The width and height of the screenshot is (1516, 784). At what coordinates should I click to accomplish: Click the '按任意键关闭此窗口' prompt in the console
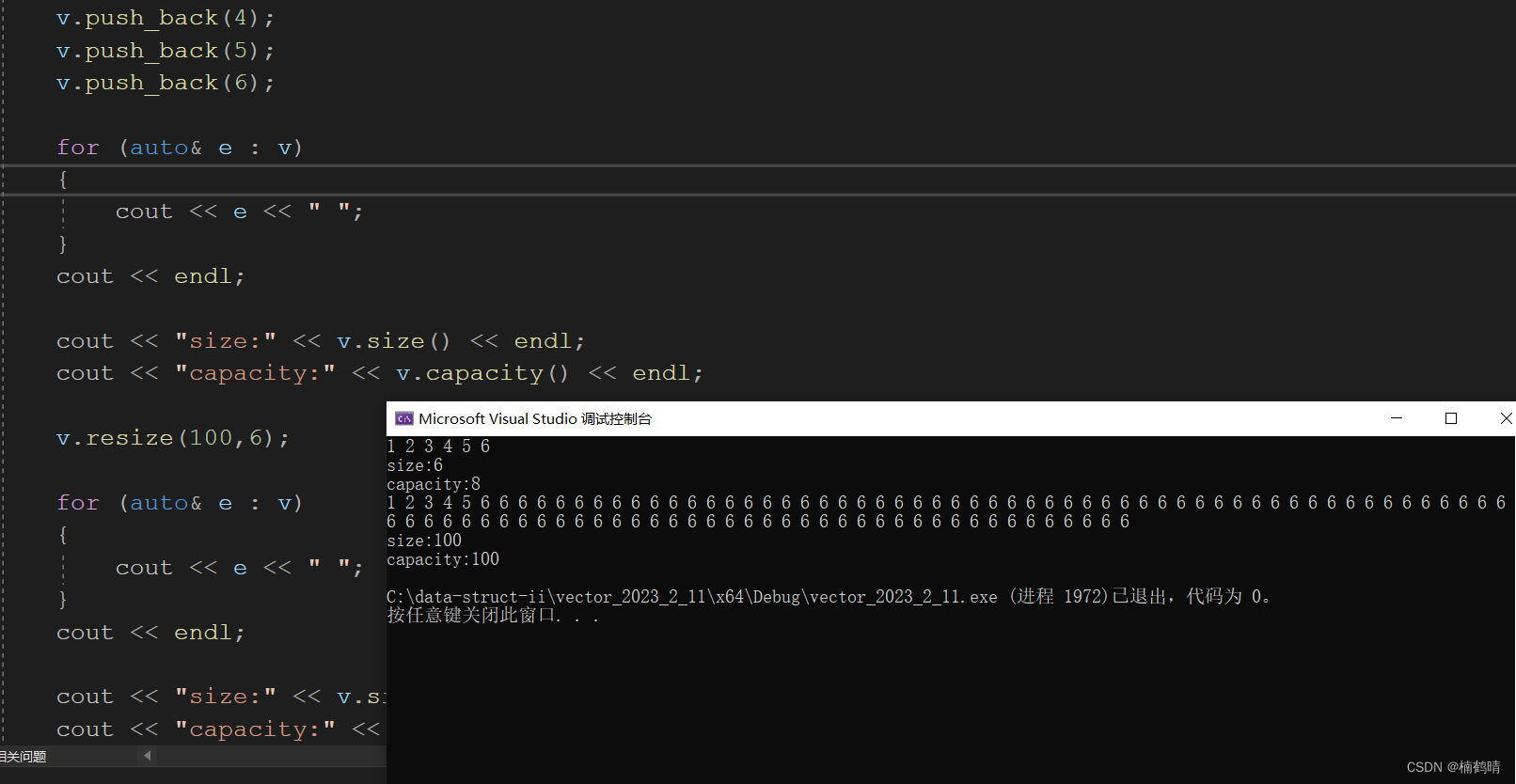click(493, 616)
